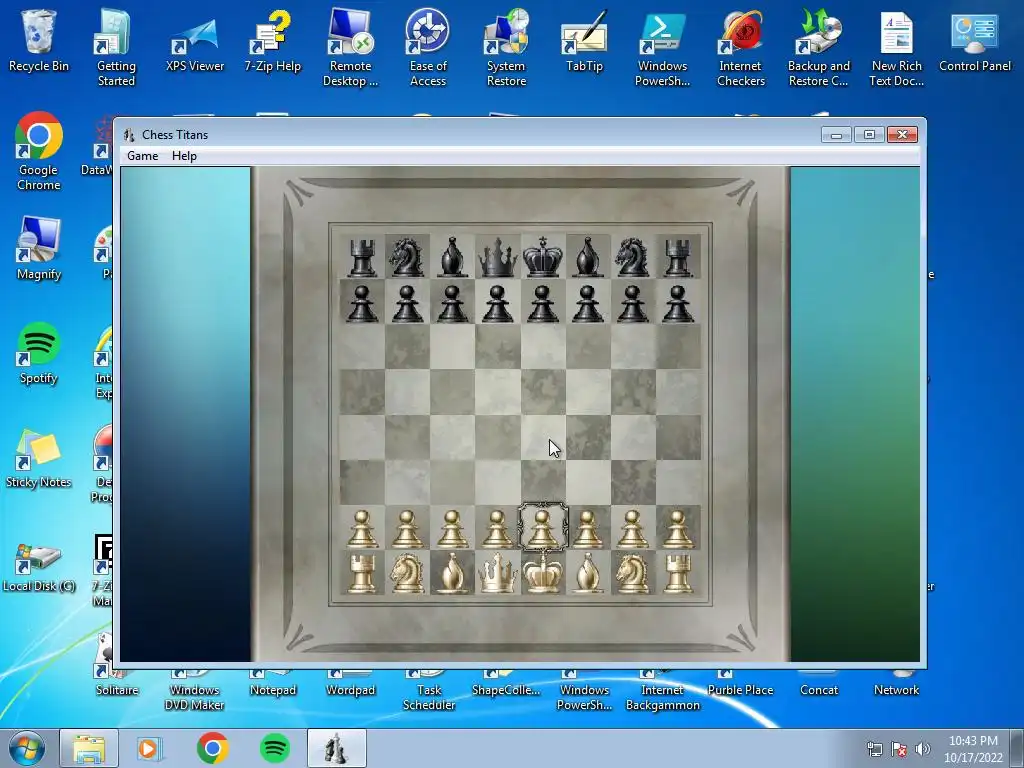Select the white kingside knight

632,573
